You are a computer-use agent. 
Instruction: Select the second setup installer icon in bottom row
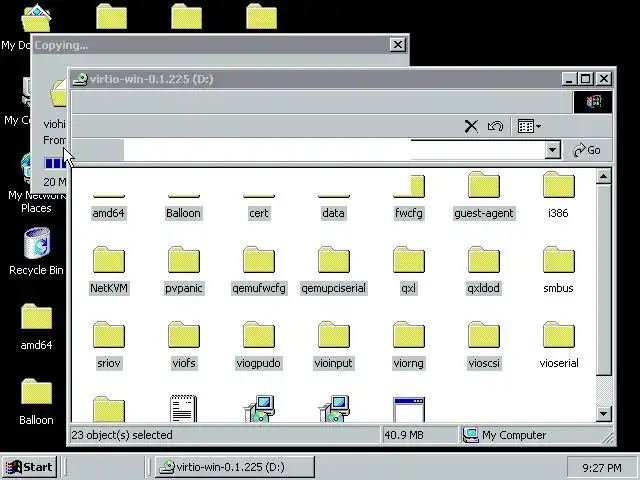point(334,409)
